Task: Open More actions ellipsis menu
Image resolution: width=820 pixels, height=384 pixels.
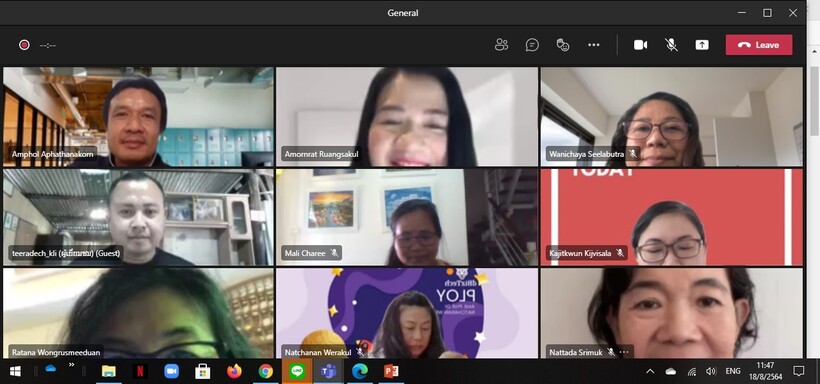Action: pyautogui.click(x=594, y=45)
